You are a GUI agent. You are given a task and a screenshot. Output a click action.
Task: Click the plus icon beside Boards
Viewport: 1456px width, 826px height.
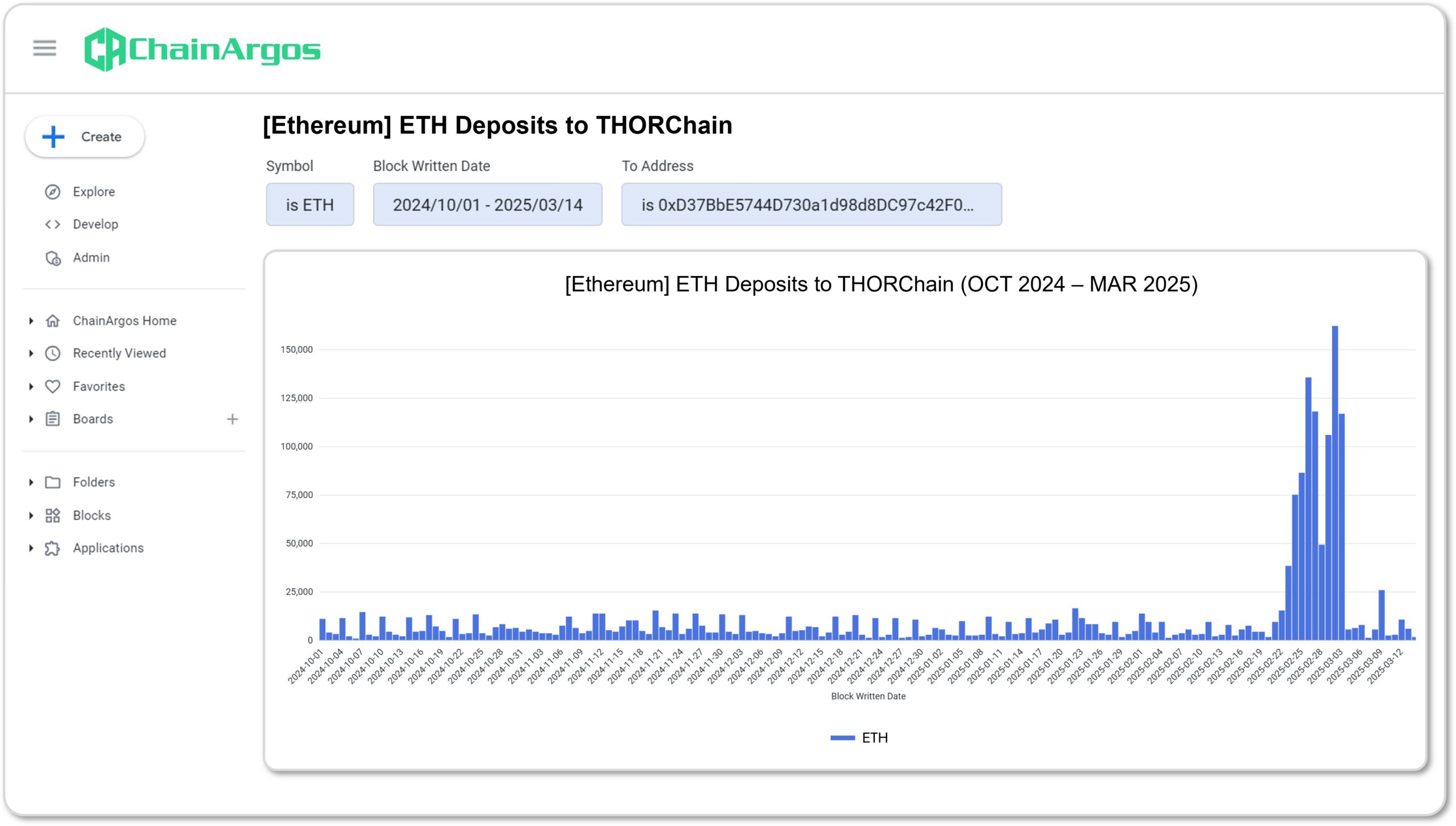click(x=232, y=420)
